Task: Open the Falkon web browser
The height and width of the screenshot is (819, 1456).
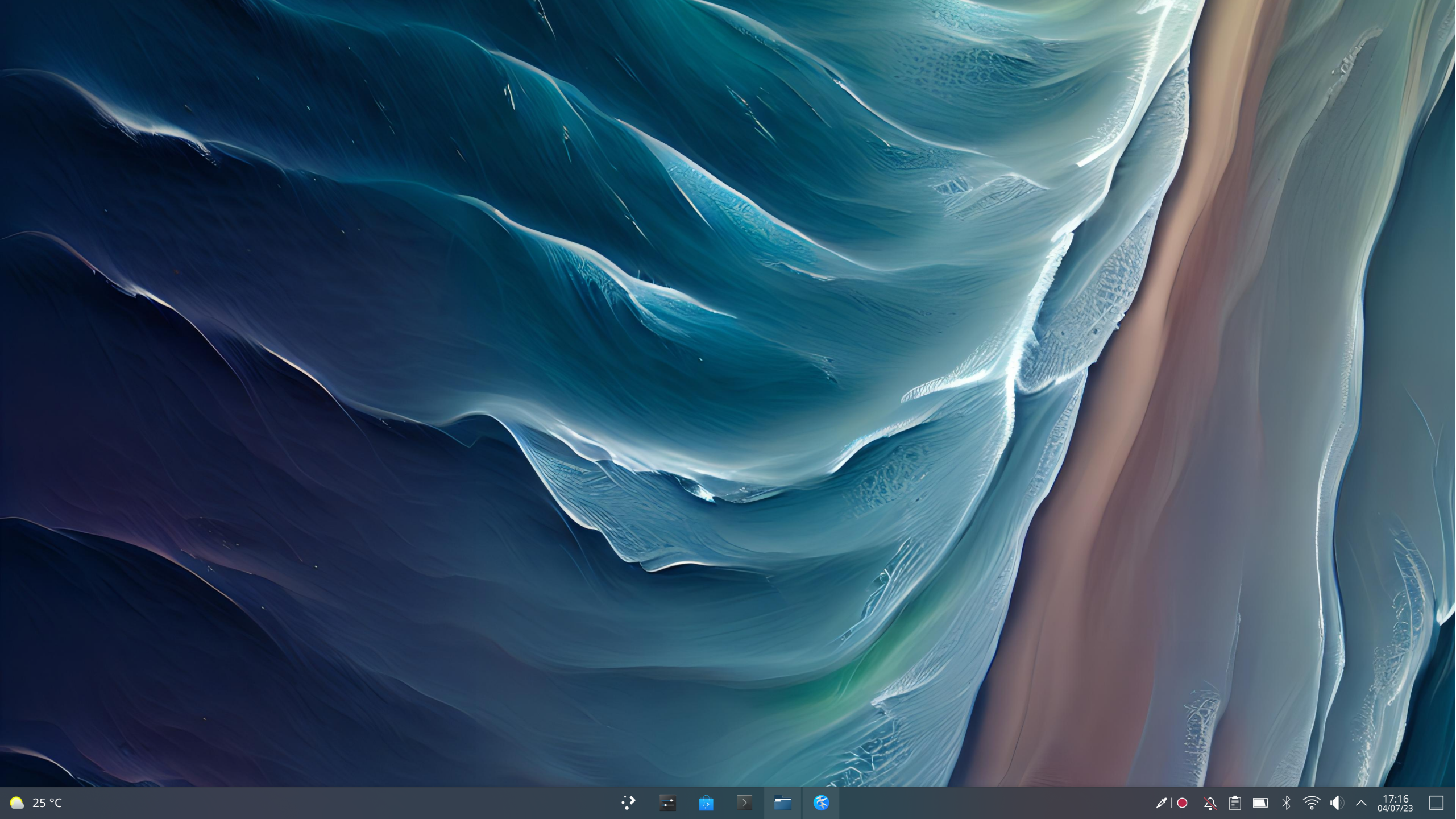Action: point(821,803)
